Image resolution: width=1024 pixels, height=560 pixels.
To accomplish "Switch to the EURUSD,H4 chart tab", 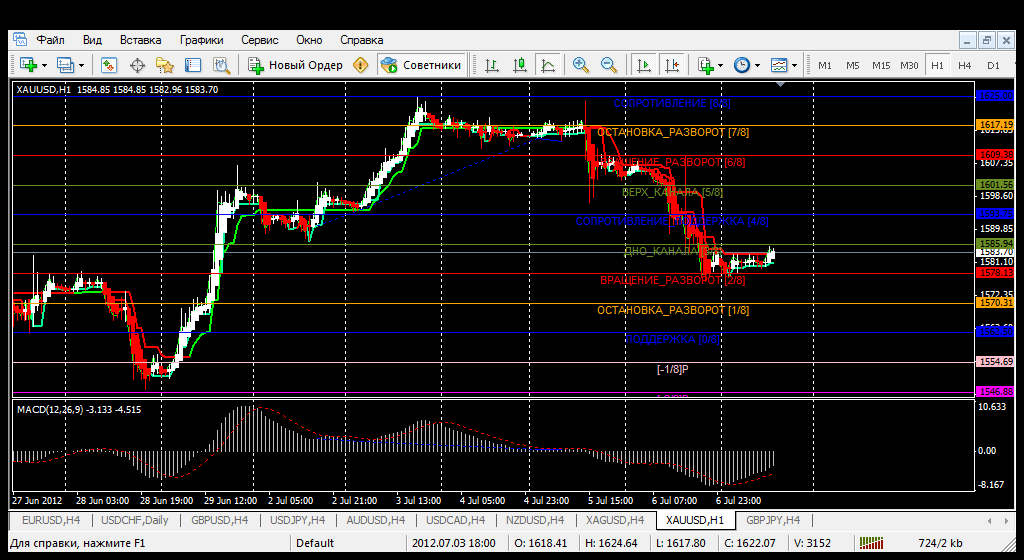I will [51, 520].
